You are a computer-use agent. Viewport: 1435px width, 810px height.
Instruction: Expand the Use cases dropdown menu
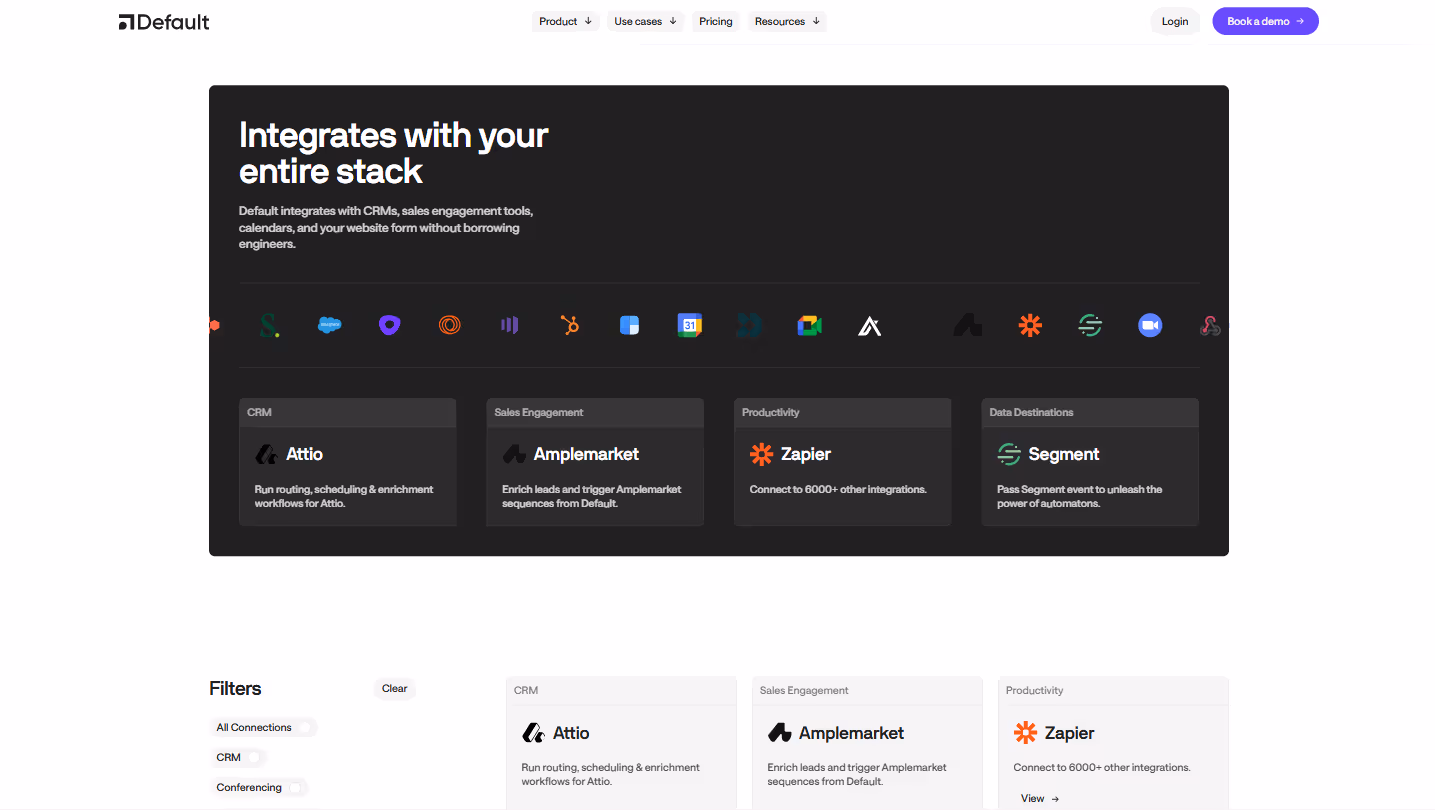click(645, 21)
